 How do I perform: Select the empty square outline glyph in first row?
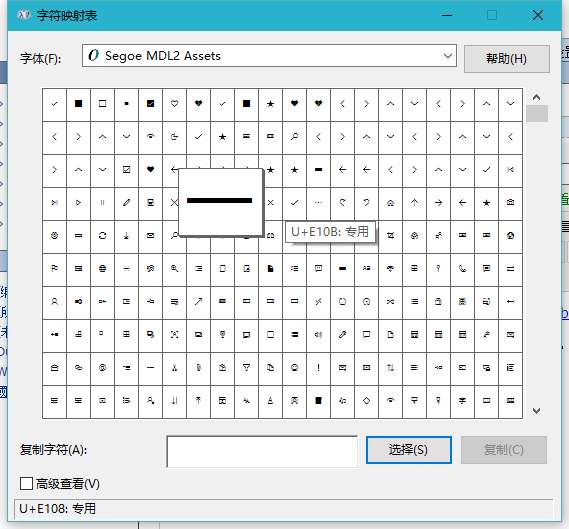pyautogui.click(x=102, y=104)
